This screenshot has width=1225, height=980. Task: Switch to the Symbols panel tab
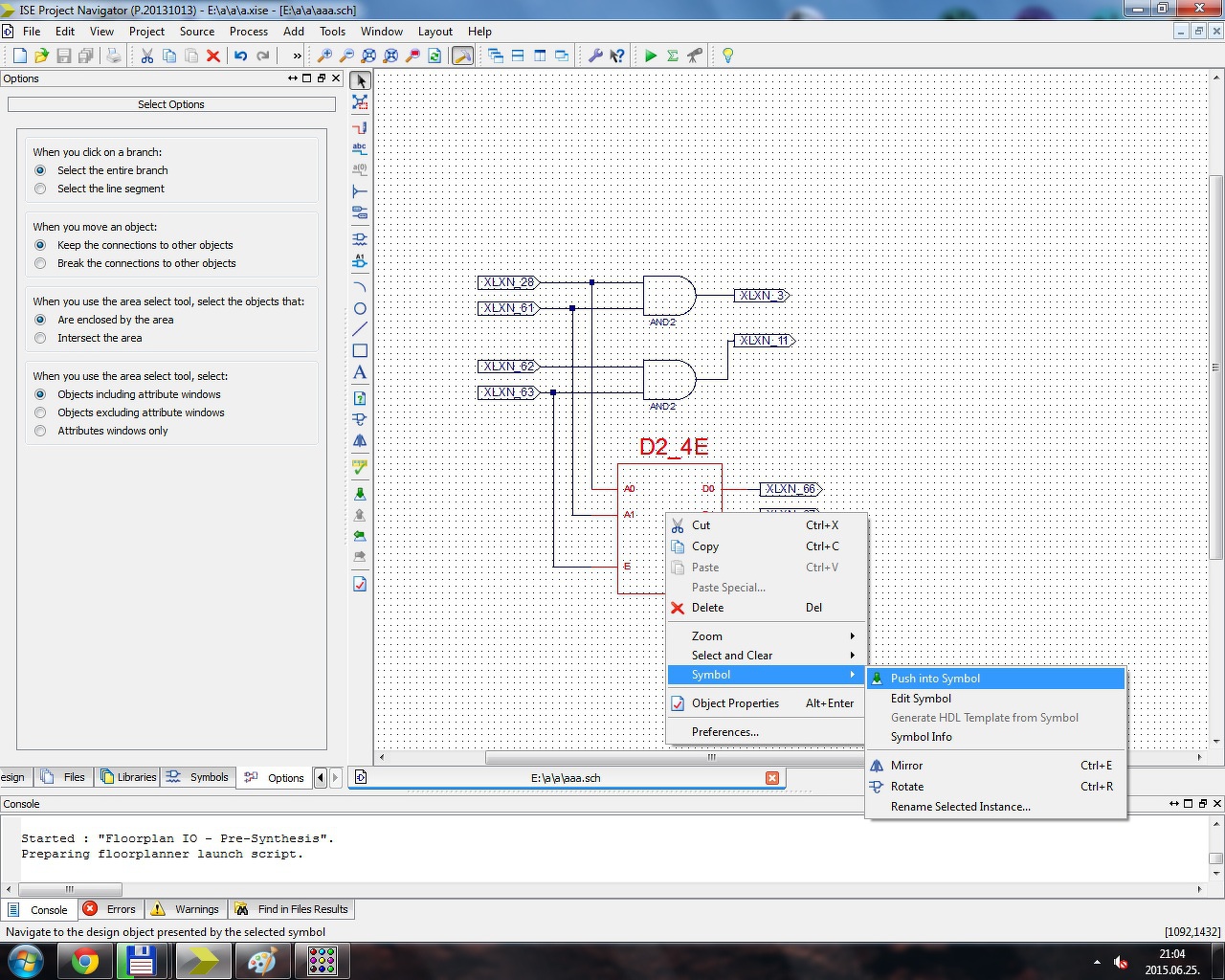click(x=199, y=777)
